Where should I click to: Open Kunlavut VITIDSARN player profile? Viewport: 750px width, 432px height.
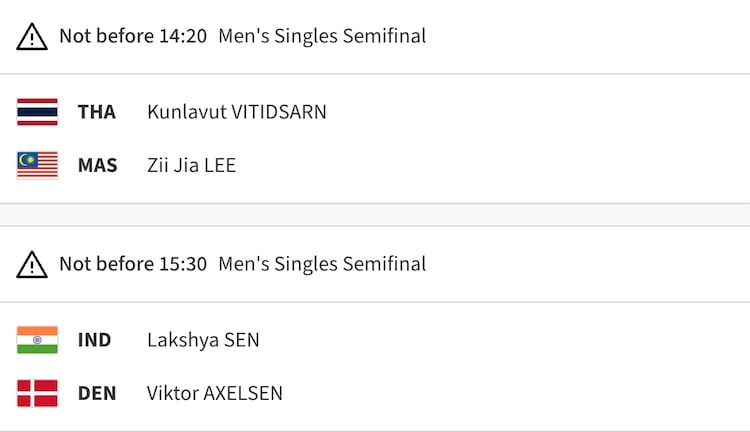(236, 112)
